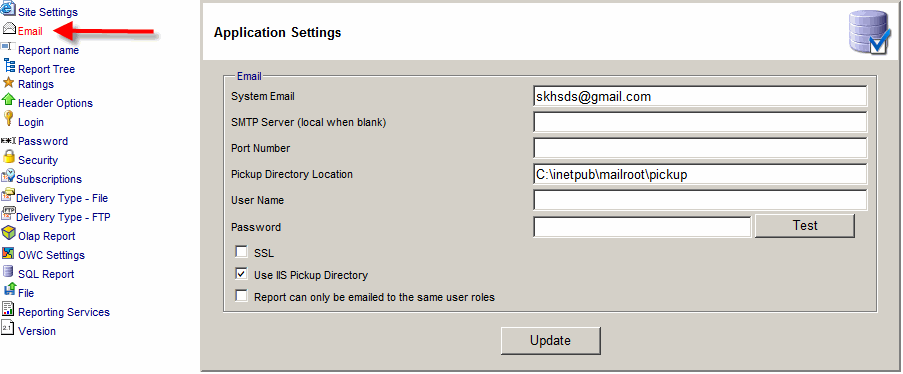
Task: Open the Reporting Services link
Action: 64,312
